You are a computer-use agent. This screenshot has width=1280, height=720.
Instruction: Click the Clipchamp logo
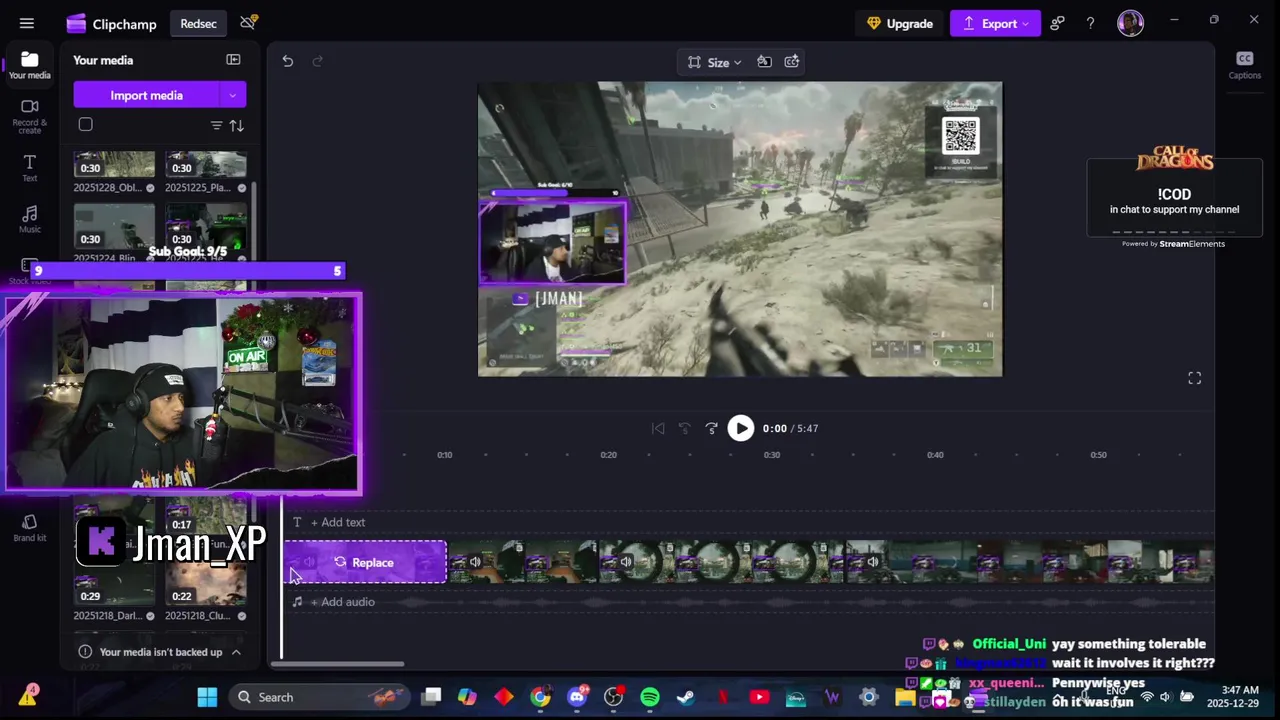(x=76, y=24)
